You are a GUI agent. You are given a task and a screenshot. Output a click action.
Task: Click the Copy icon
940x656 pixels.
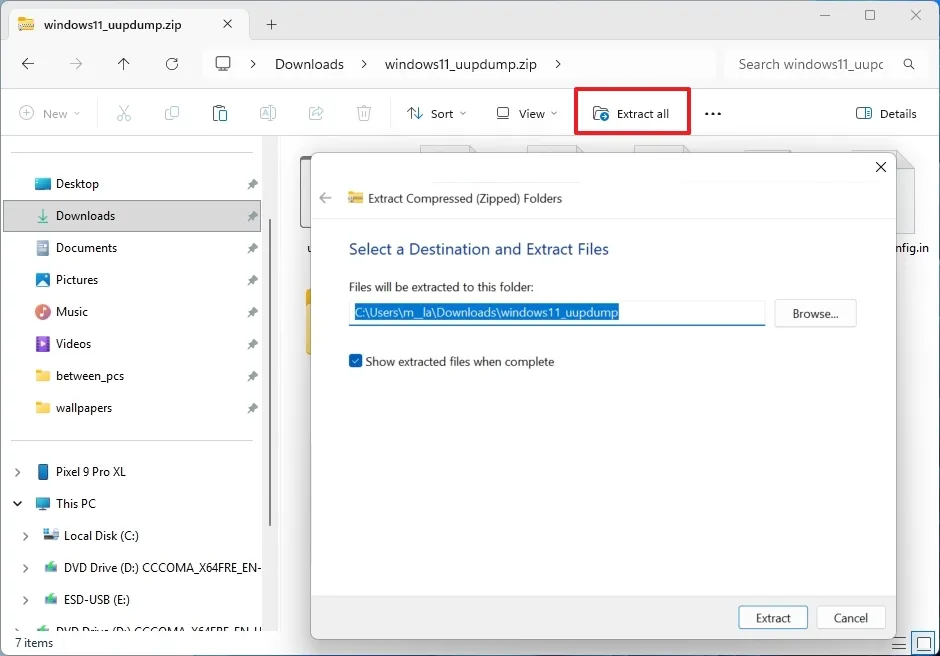pyautogui.click(x=171, y=112)
